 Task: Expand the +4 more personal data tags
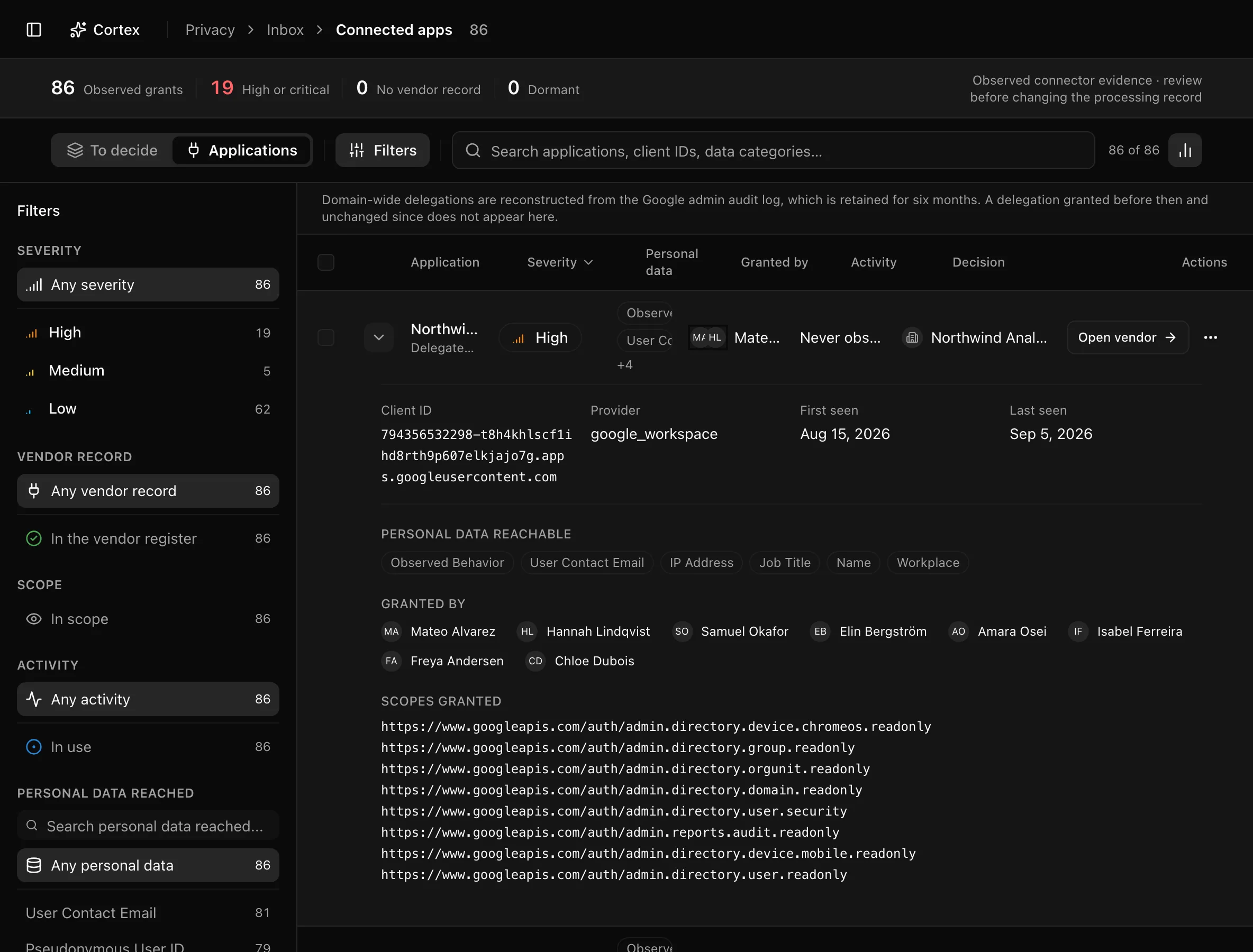coord(625,365)
